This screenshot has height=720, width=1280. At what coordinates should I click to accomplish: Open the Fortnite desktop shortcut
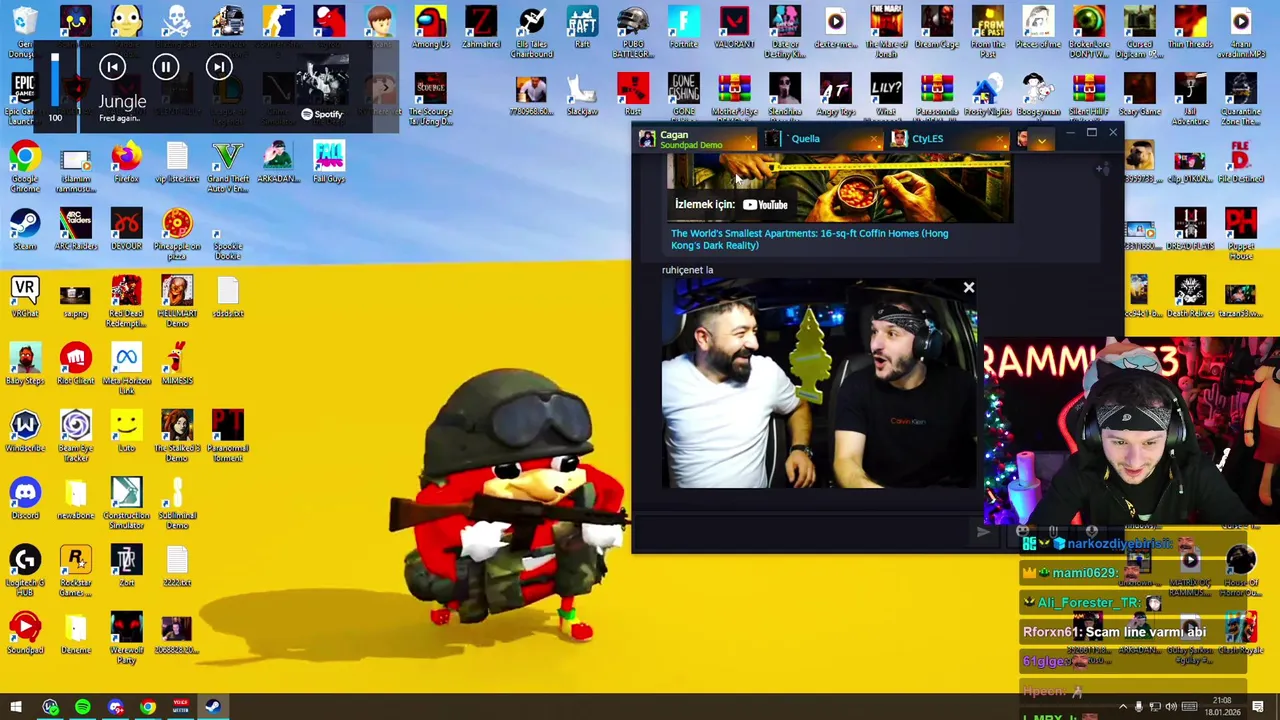[683, 27]
